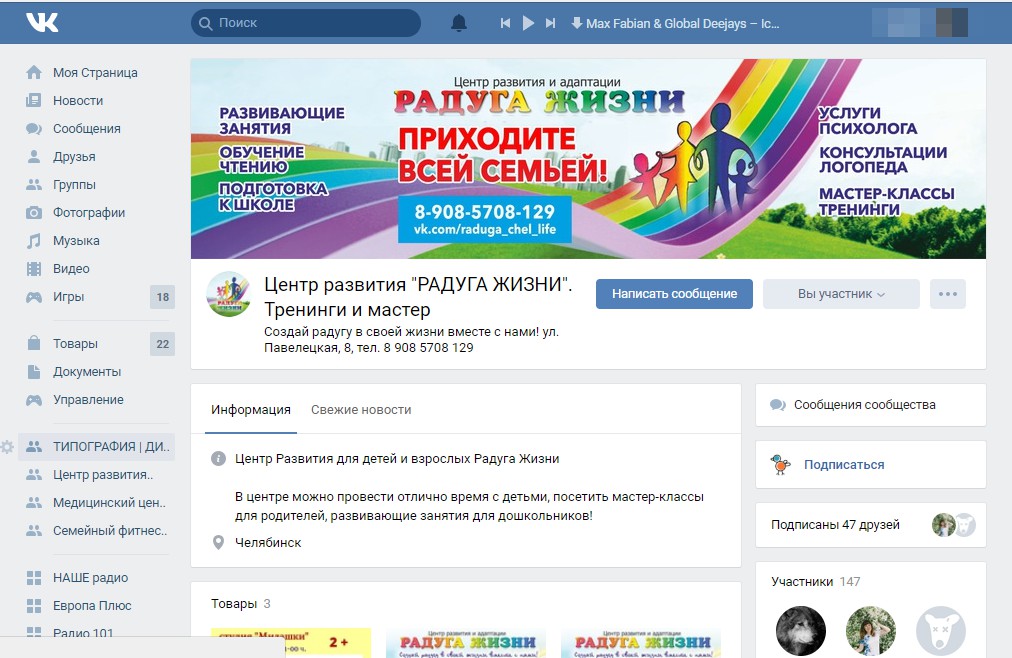Open Центр развития.. sidebar shortcut
The height and width of the screenshot is (658, 1012).
coord(96,475)
